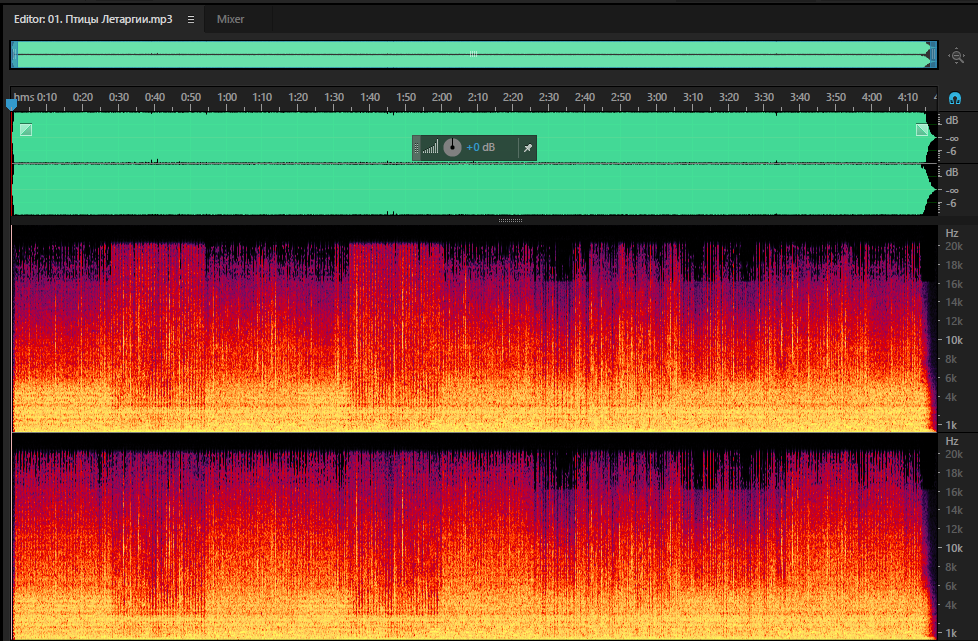Select the Editor: 01. Птицы Летаргии.mp3 tab
Screen dimensions: 978x641
[93, 19]
